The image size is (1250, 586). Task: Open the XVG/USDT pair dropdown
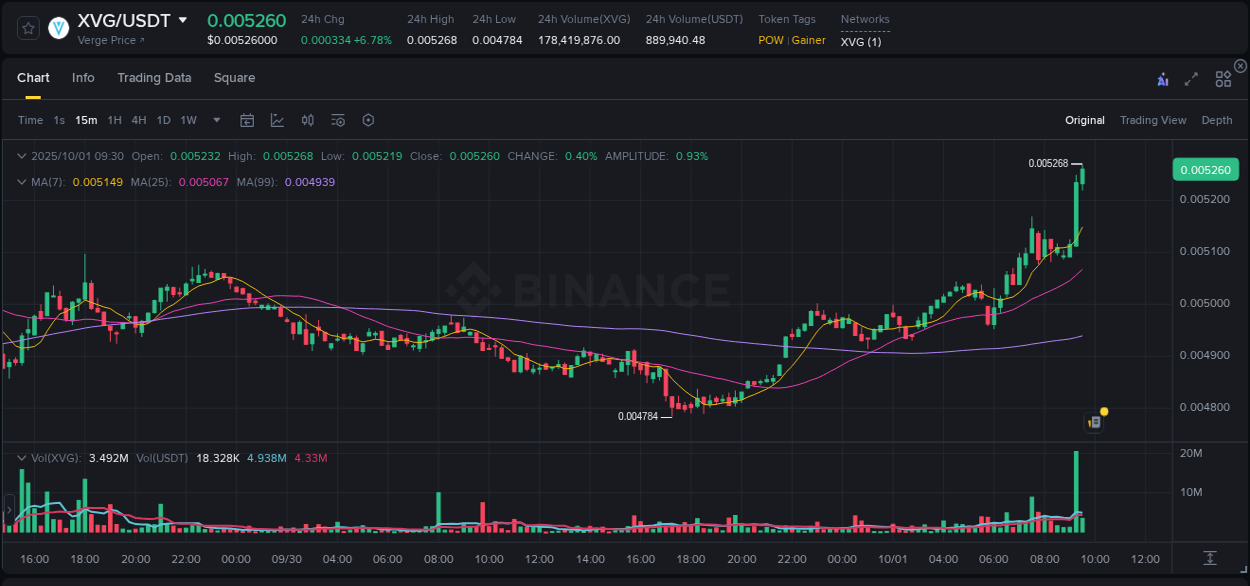183,19
